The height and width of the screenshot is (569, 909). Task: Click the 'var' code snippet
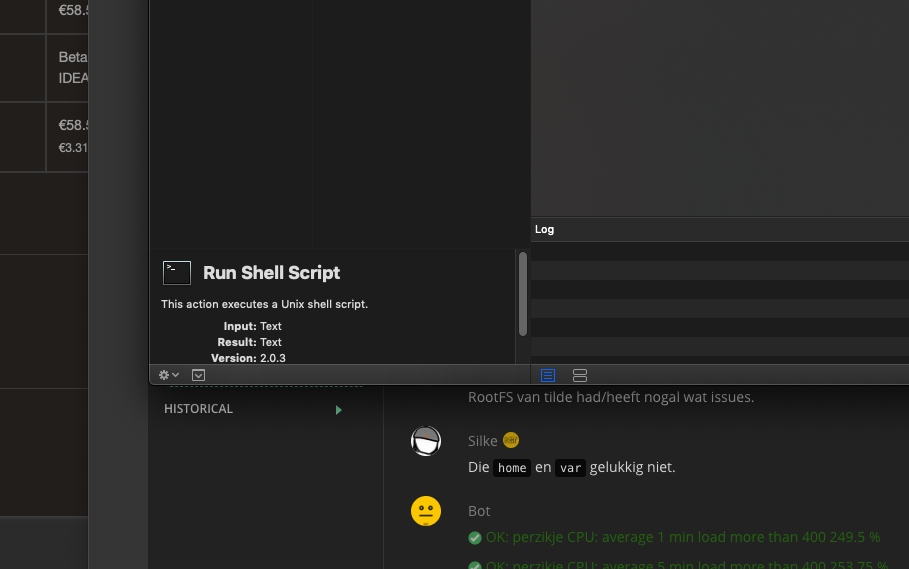point(570,468)
